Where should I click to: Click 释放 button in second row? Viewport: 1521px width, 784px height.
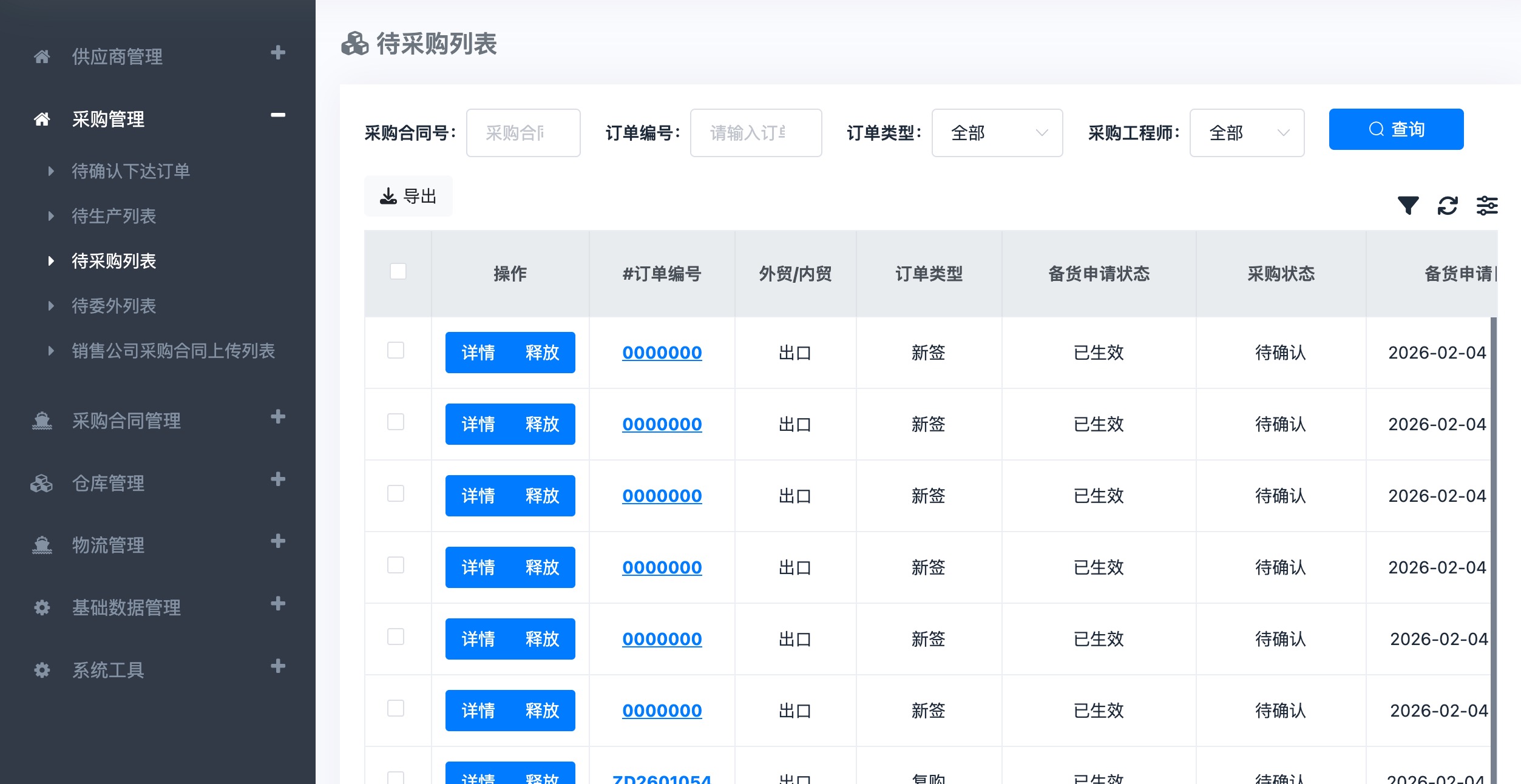542,424
